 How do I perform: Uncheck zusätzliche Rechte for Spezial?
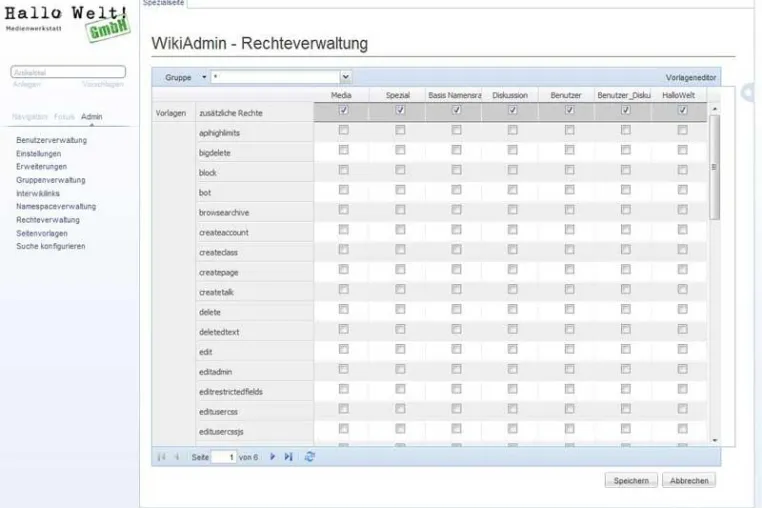[x=400, y=110]
